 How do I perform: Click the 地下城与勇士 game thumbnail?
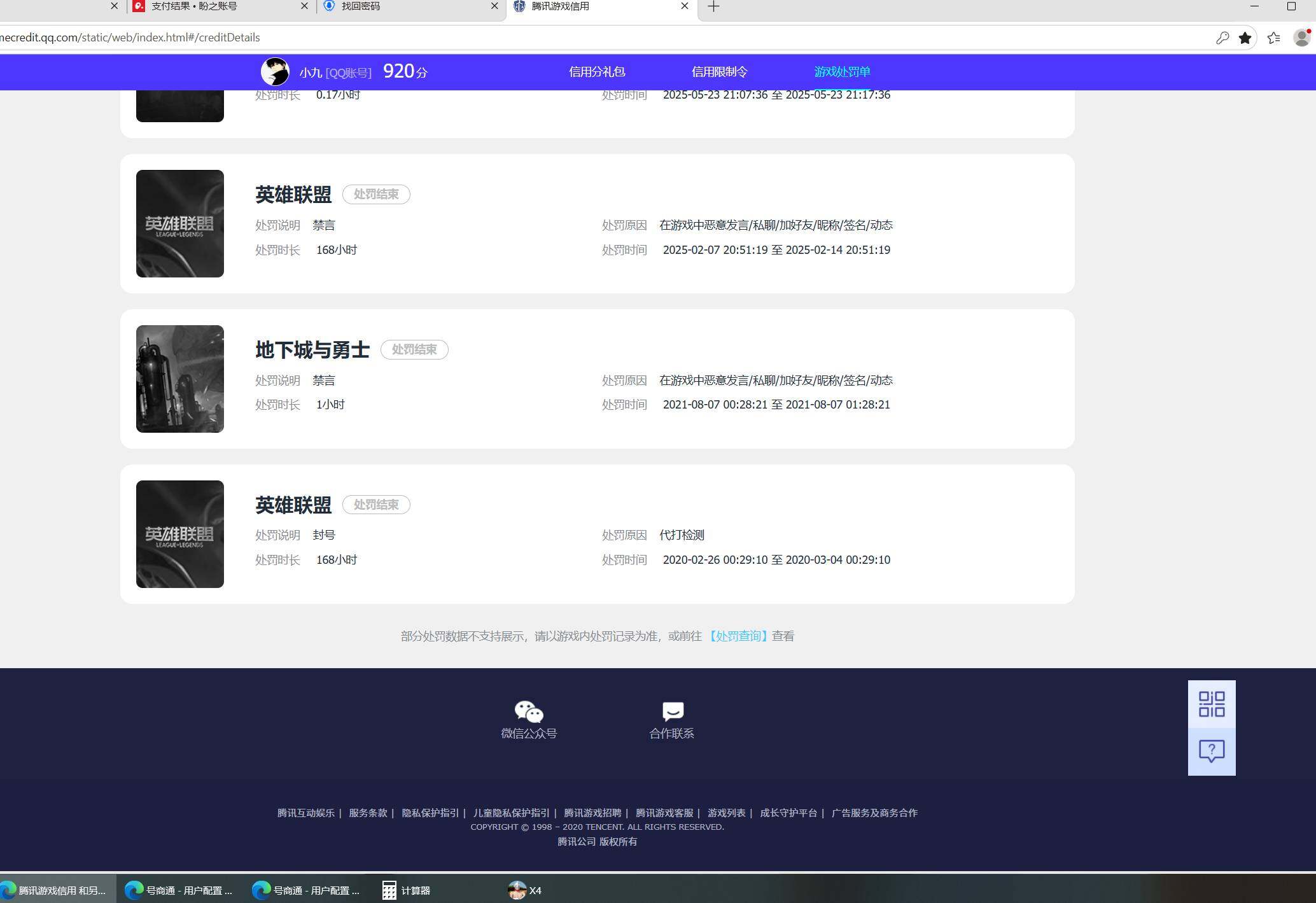(180, 379)
